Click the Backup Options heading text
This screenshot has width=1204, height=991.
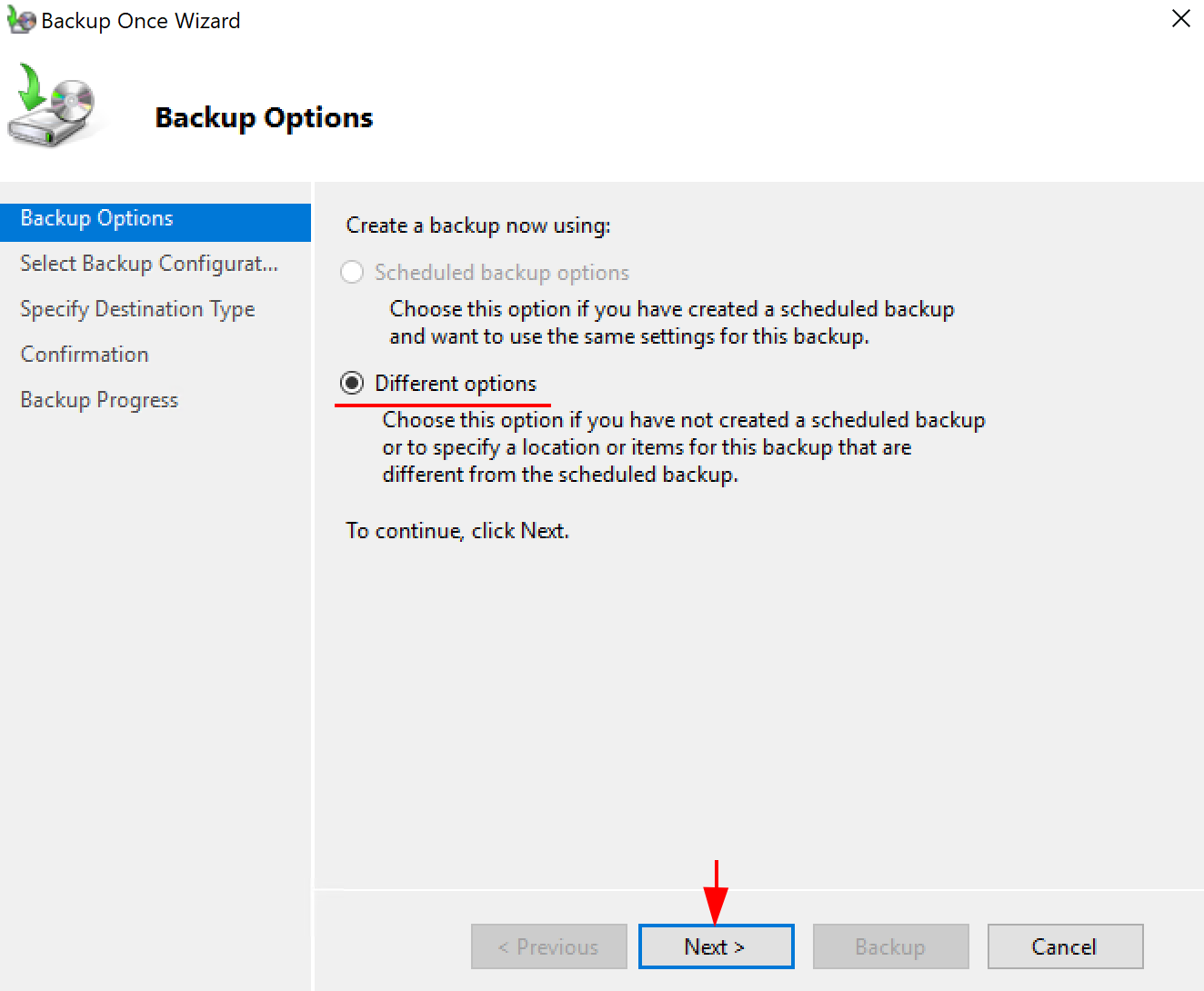coord(264,116)
